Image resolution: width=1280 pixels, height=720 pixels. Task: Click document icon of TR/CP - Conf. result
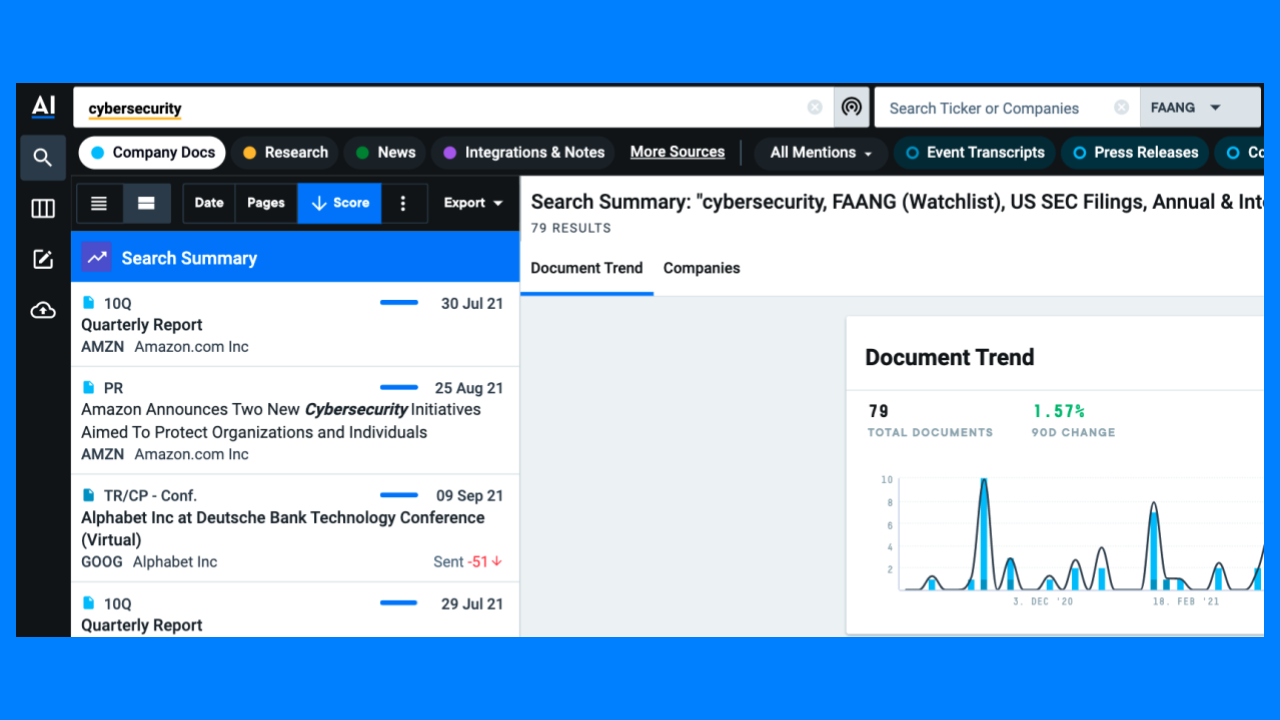(x=89, y=495)
